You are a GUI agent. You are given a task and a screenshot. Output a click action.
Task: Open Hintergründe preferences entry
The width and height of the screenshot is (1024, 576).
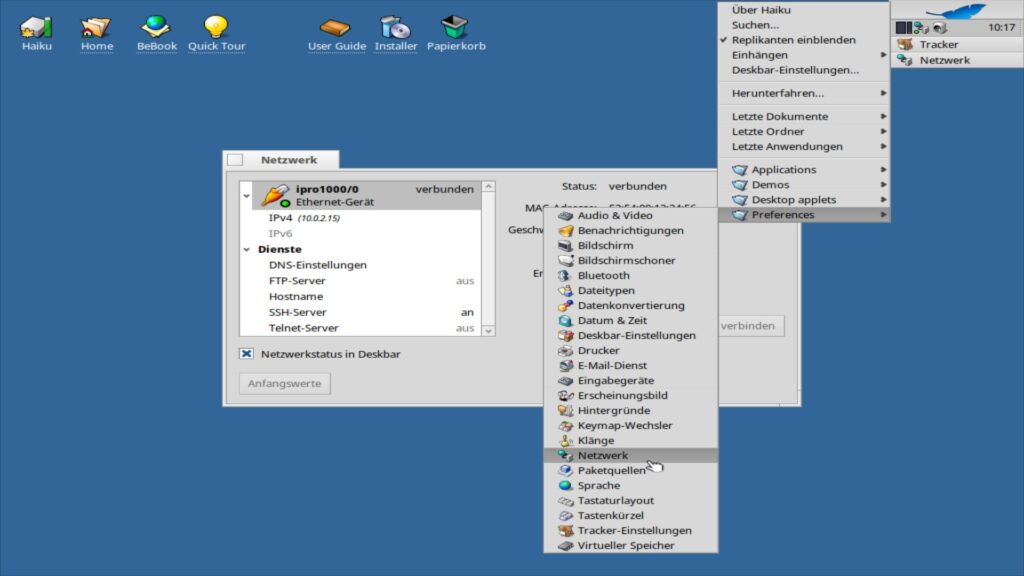(x=631, y=411)
